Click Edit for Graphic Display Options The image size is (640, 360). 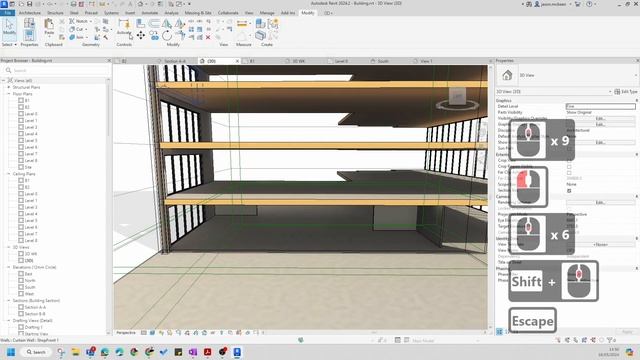(x=600, y=124)
